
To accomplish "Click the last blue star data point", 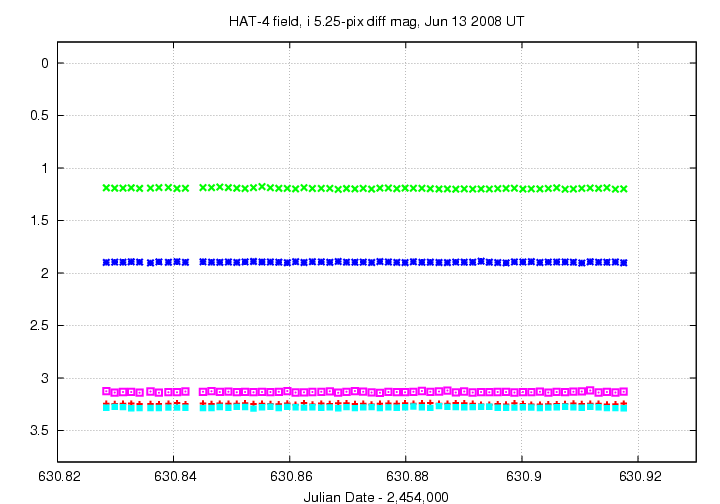I will 624,263.
